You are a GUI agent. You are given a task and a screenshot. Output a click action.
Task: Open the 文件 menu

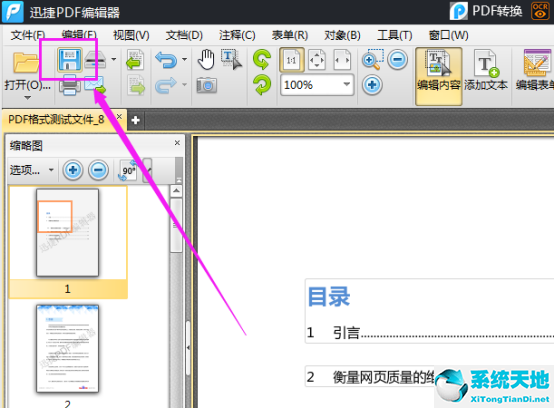[28, 35]
